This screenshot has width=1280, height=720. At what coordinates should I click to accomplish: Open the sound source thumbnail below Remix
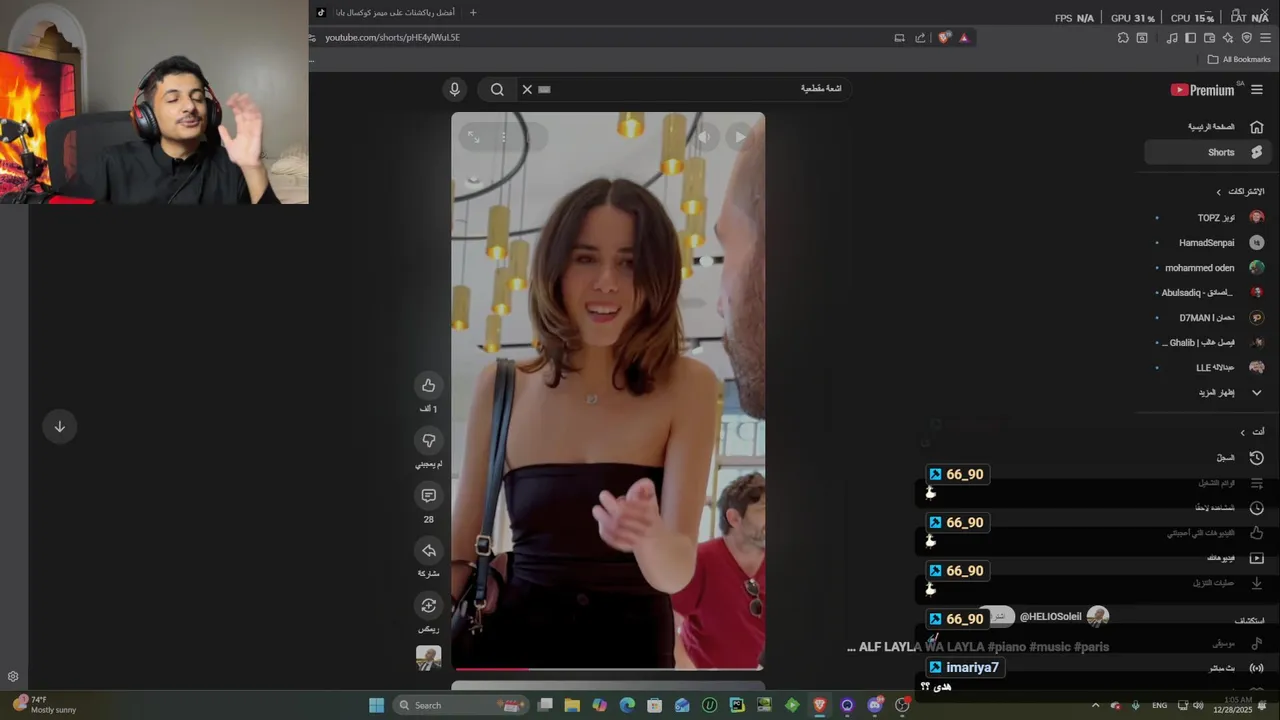tap(428, 657)
